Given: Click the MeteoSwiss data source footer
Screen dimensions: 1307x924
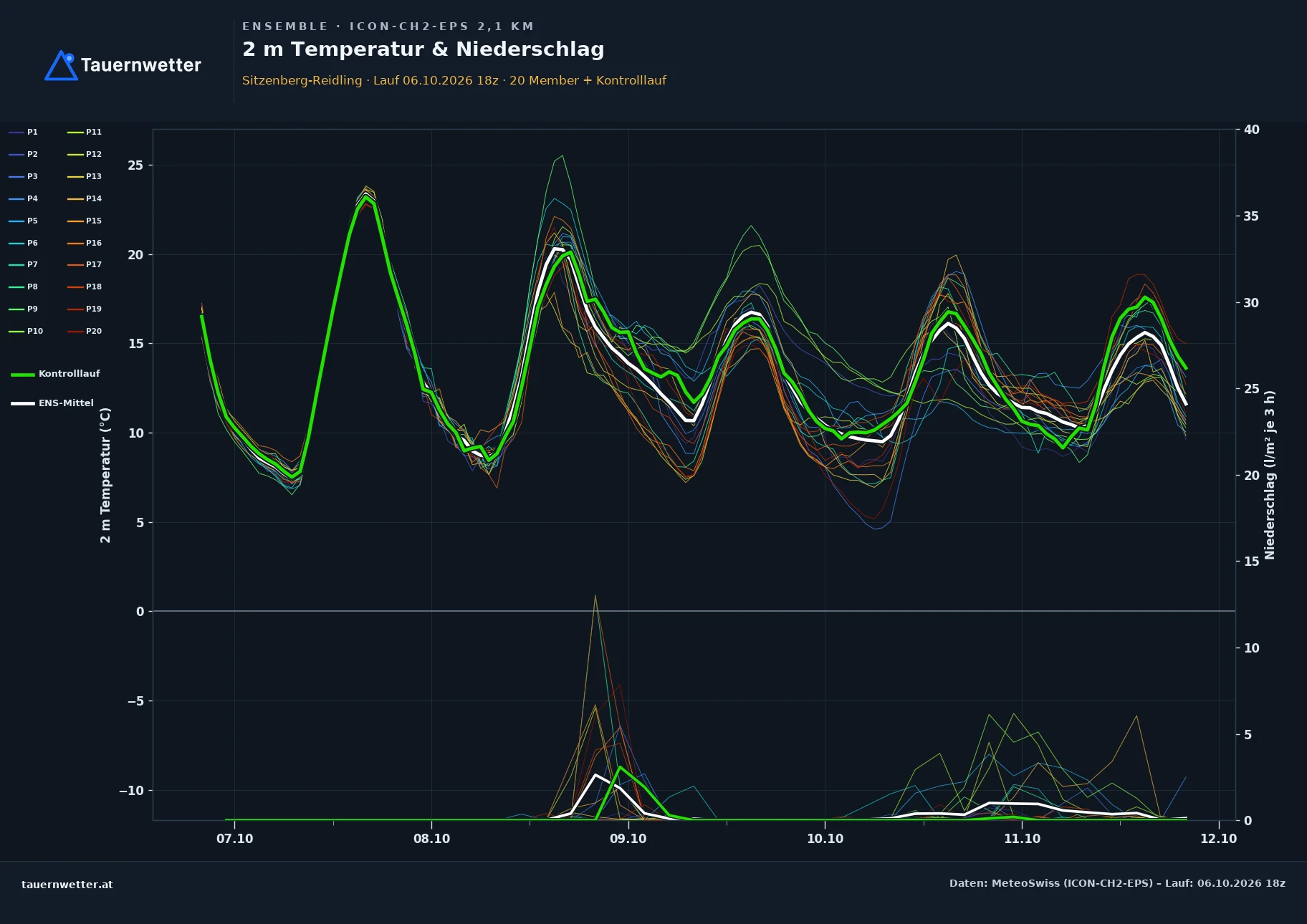Looking at the screenshot, I should pos(1117,883).
